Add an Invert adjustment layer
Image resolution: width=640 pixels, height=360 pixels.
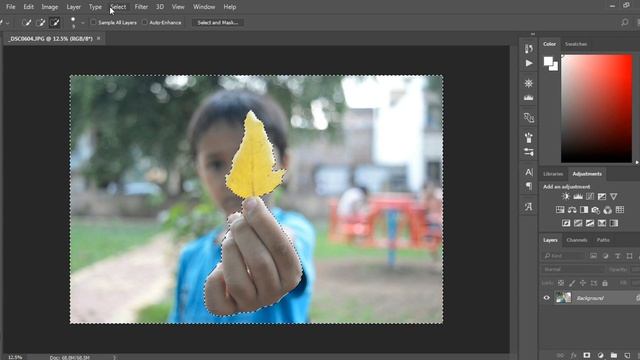[x=566, y=223]
